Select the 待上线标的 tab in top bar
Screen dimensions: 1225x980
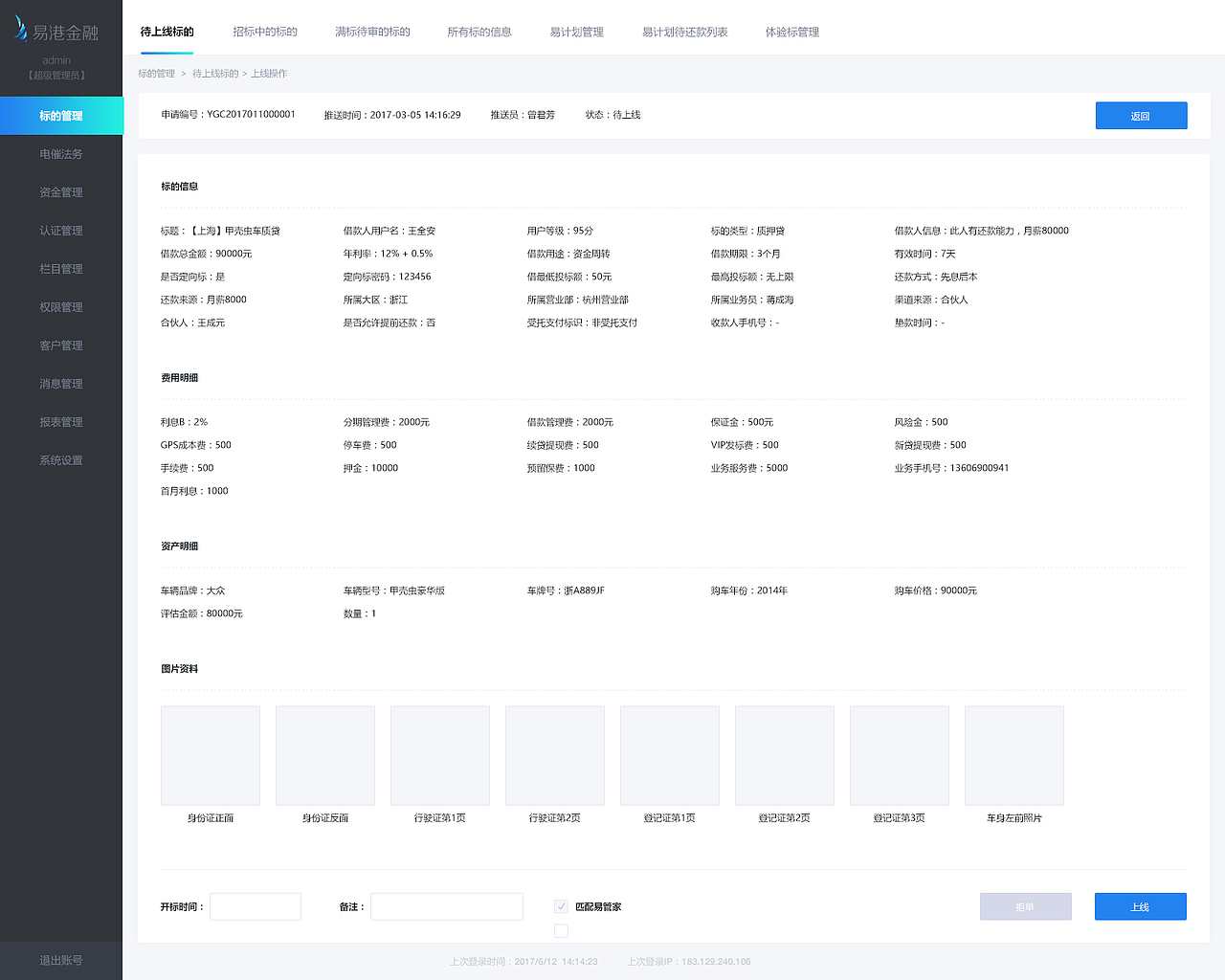(167, 32)
